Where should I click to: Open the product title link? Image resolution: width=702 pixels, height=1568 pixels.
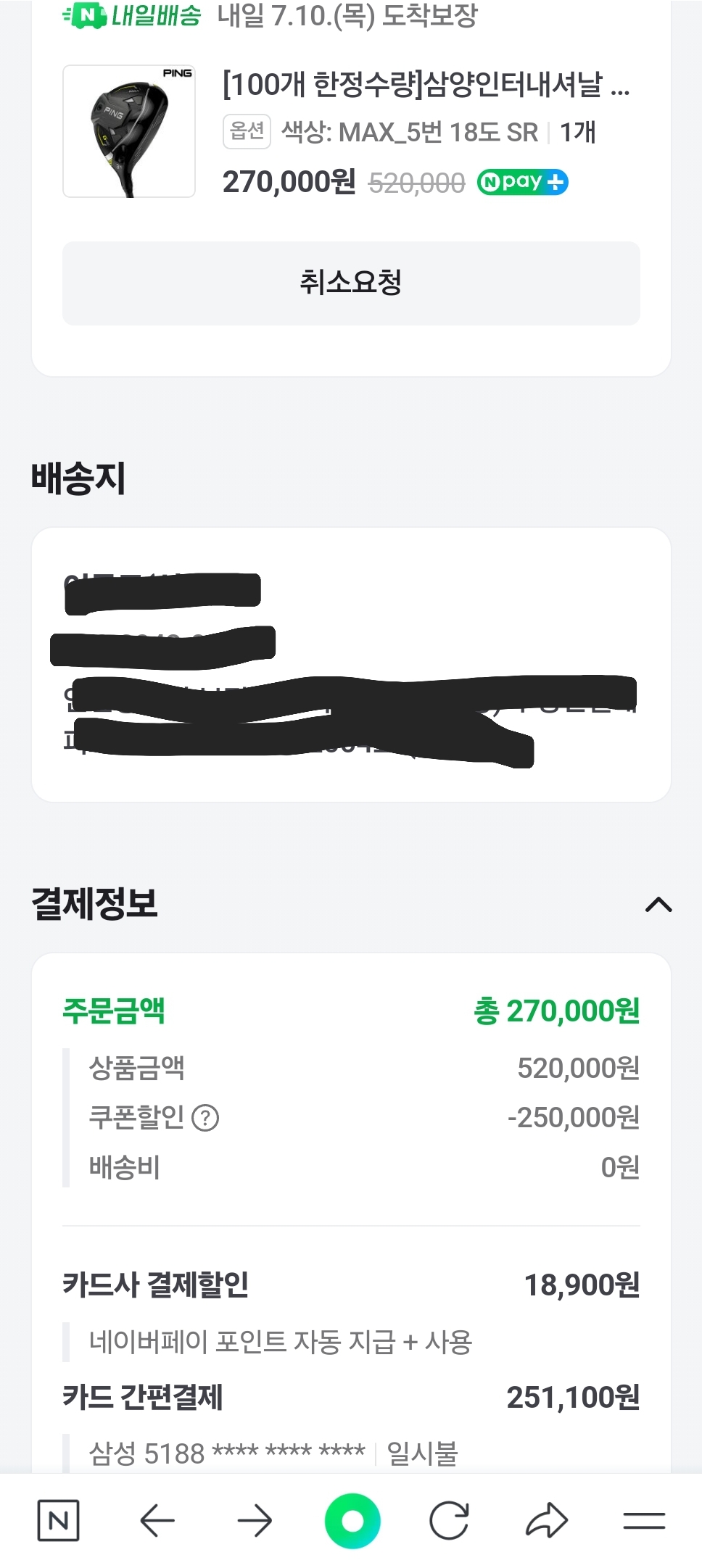point(426,86)
